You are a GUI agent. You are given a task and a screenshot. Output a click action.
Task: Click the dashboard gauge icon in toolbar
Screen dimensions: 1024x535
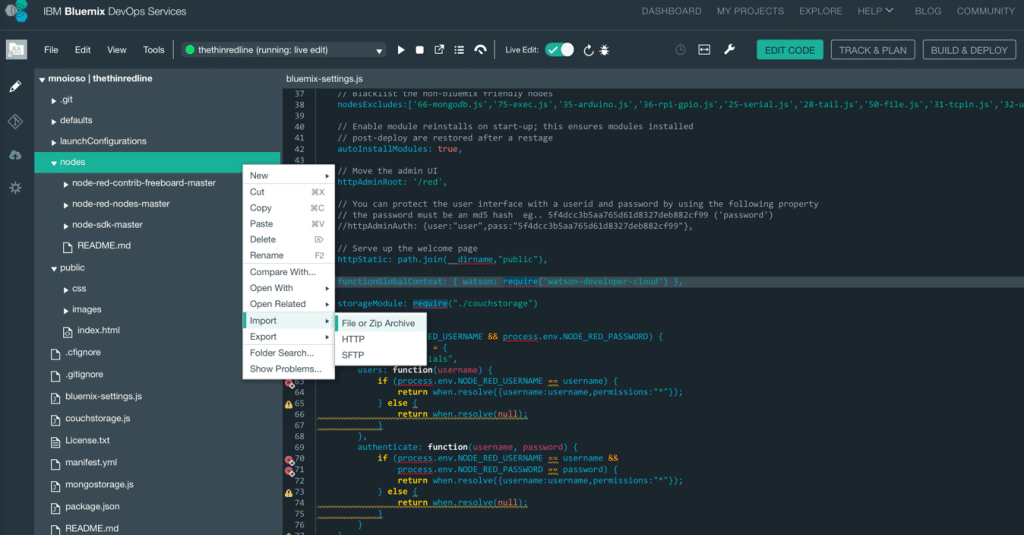tap(480, 50)
